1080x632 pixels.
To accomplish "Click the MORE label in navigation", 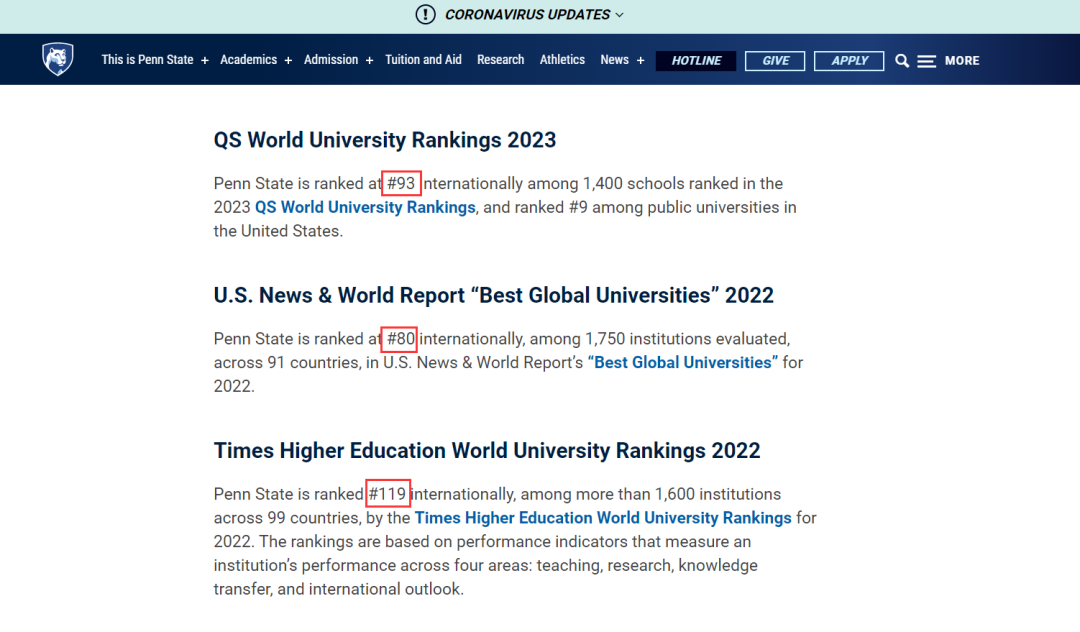I will tap(962, 61).
